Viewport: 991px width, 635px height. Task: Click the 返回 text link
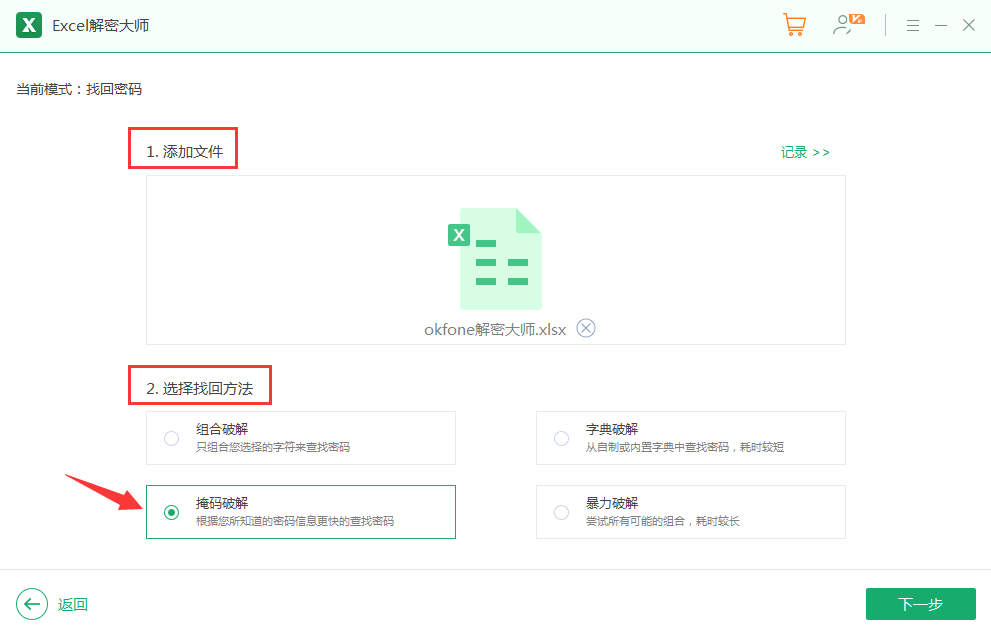pos(73,605)
